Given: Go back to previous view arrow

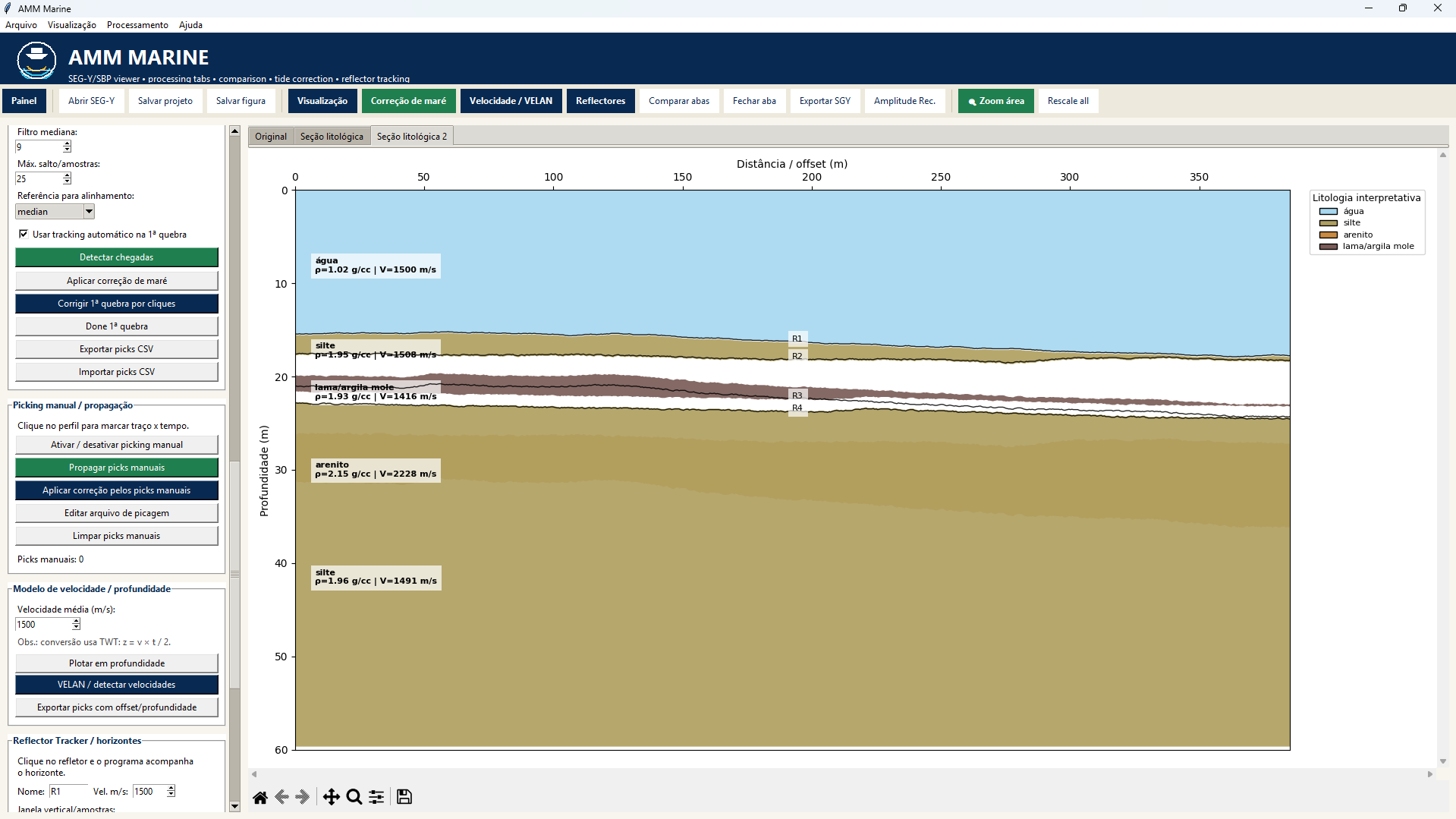Looking at the screenshot, I should click(x=281, y=797).
